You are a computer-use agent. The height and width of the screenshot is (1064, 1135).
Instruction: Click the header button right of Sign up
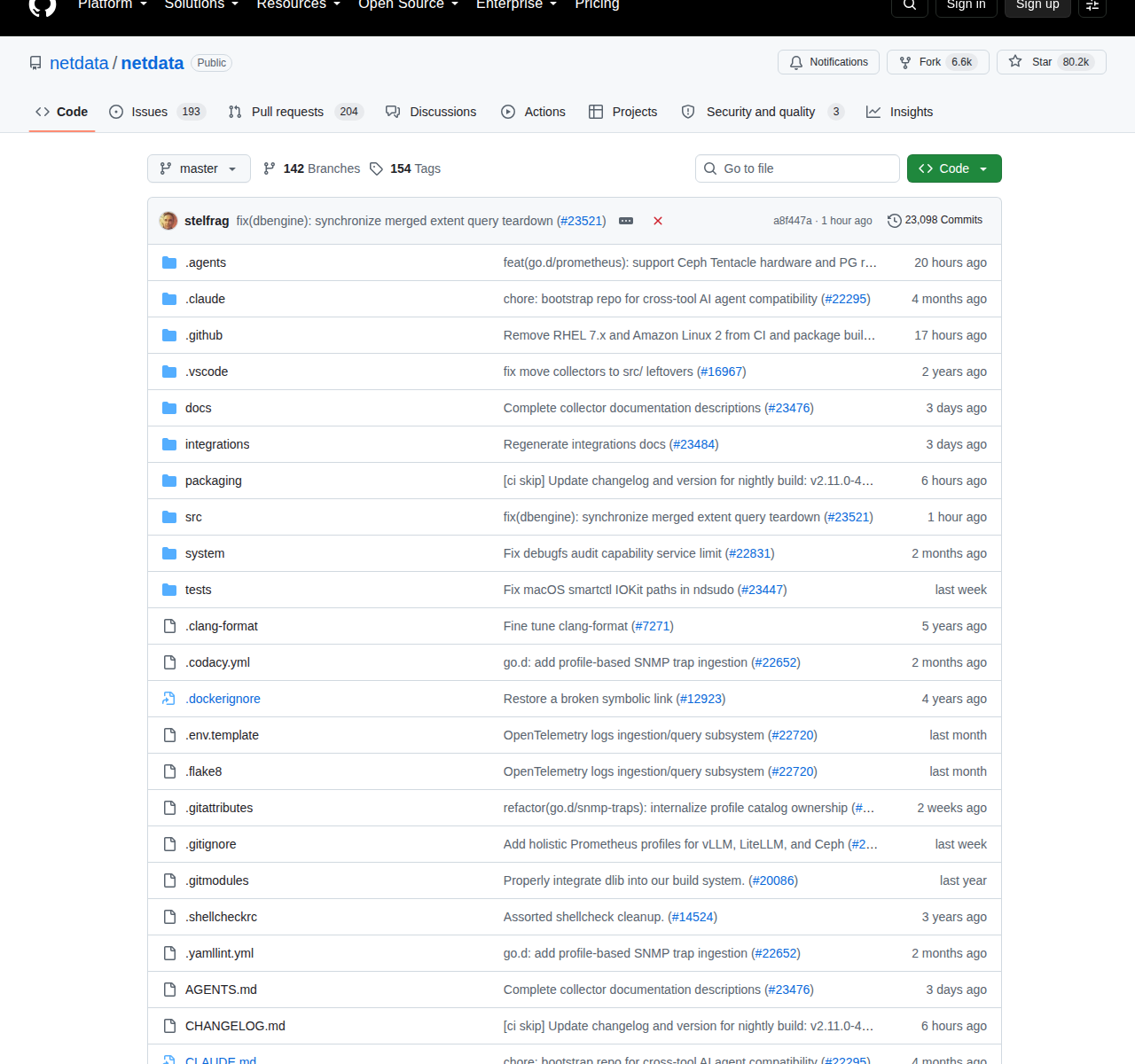tap(1092, 6)
